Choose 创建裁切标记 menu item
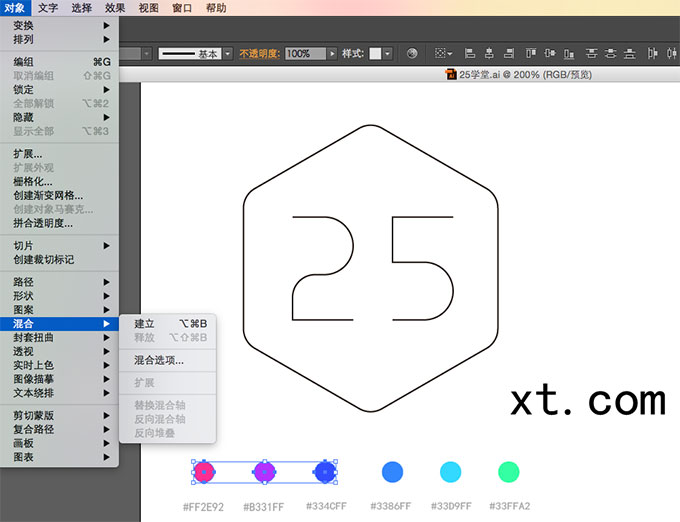The image size is (680, 522). click(x=59, y=260)
